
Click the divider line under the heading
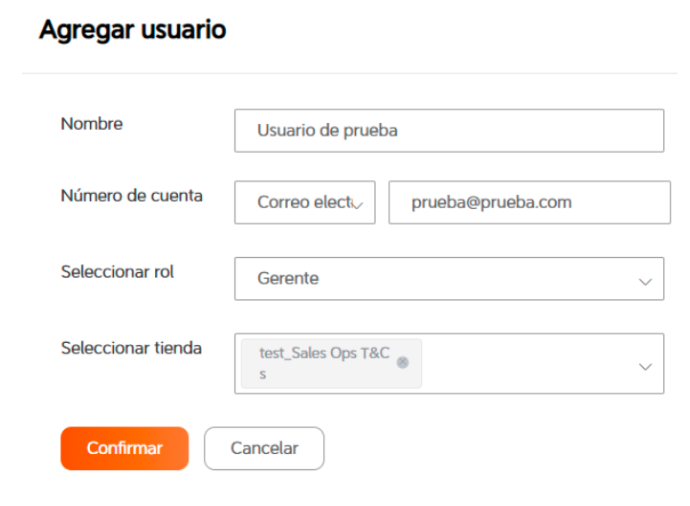[349, 73]
